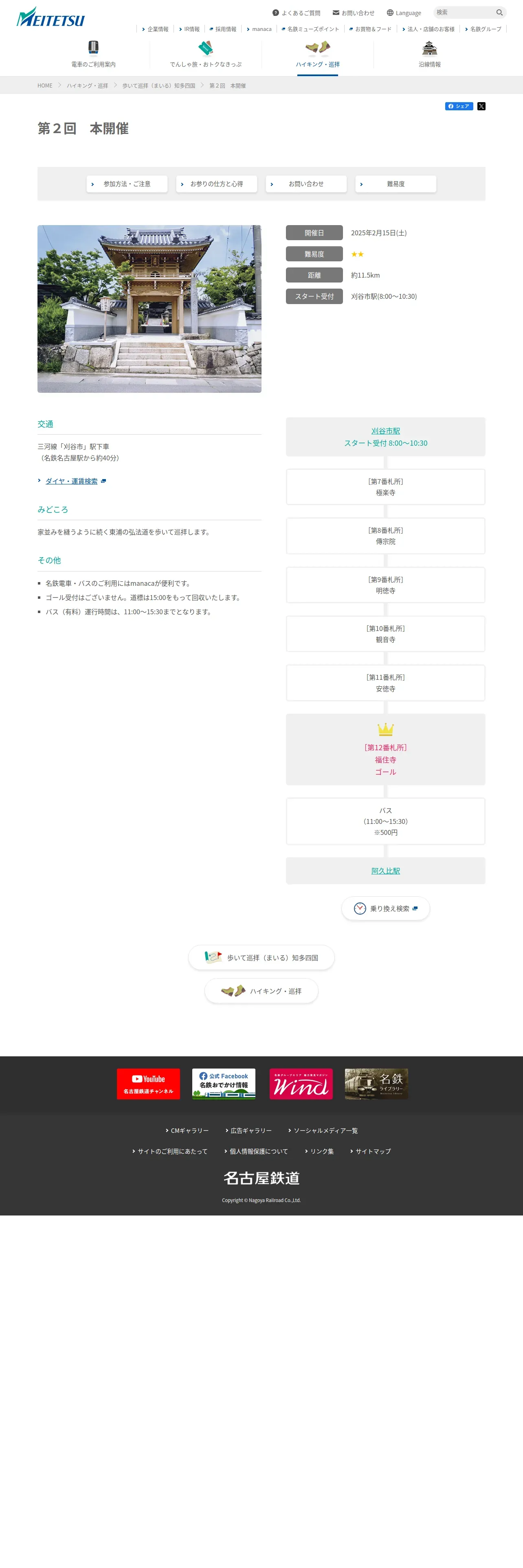Click the Meitetsu logo

[x=51, y=18]
